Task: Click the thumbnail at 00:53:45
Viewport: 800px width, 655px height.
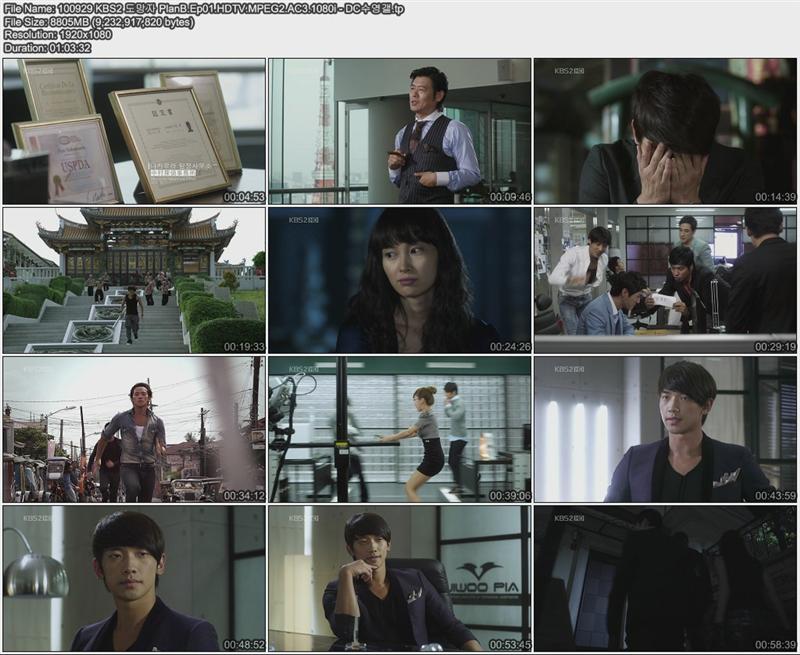Action: coord(400,578)
